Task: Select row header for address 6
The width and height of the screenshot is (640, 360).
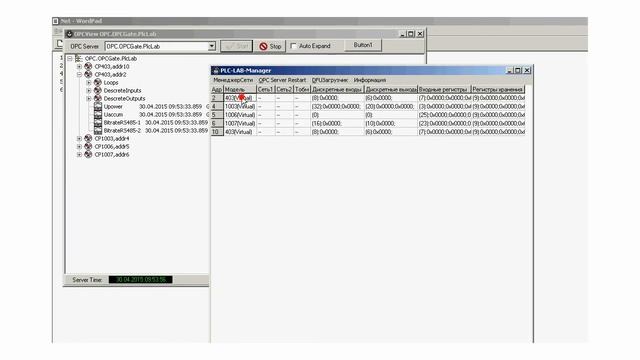Action: pyautogui.click(x=217, y=123)
